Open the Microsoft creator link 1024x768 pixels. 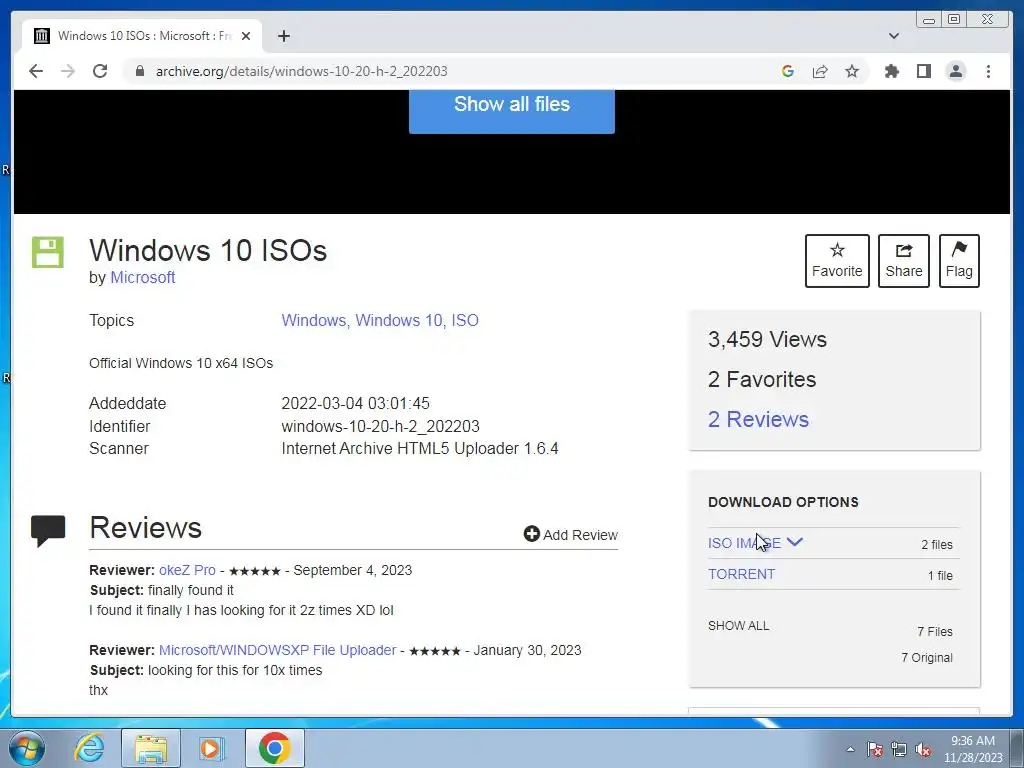pos(142,278)
